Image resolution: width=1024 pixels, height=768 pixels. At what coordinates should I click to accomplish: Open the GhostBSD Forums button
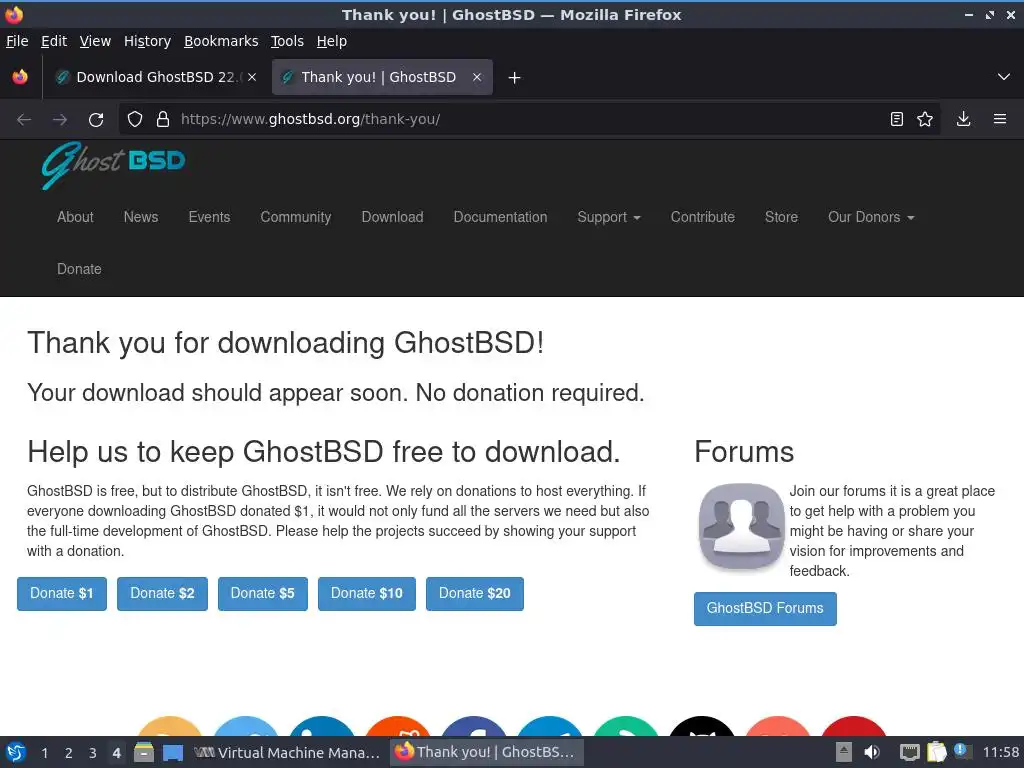pyautogui.click(x=765, y=609)
